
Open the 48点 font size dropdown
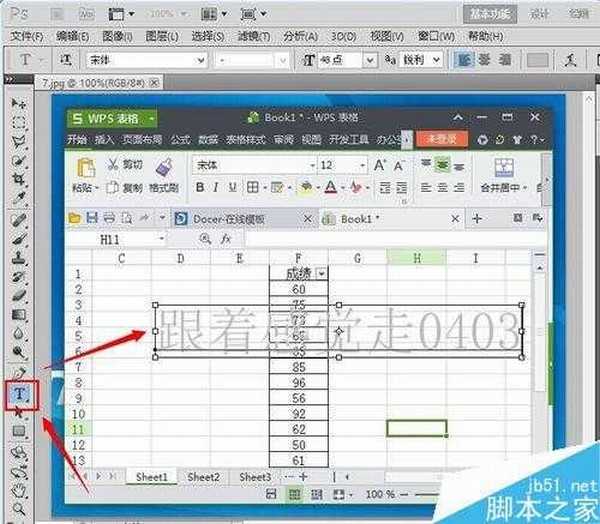[370, 60]
